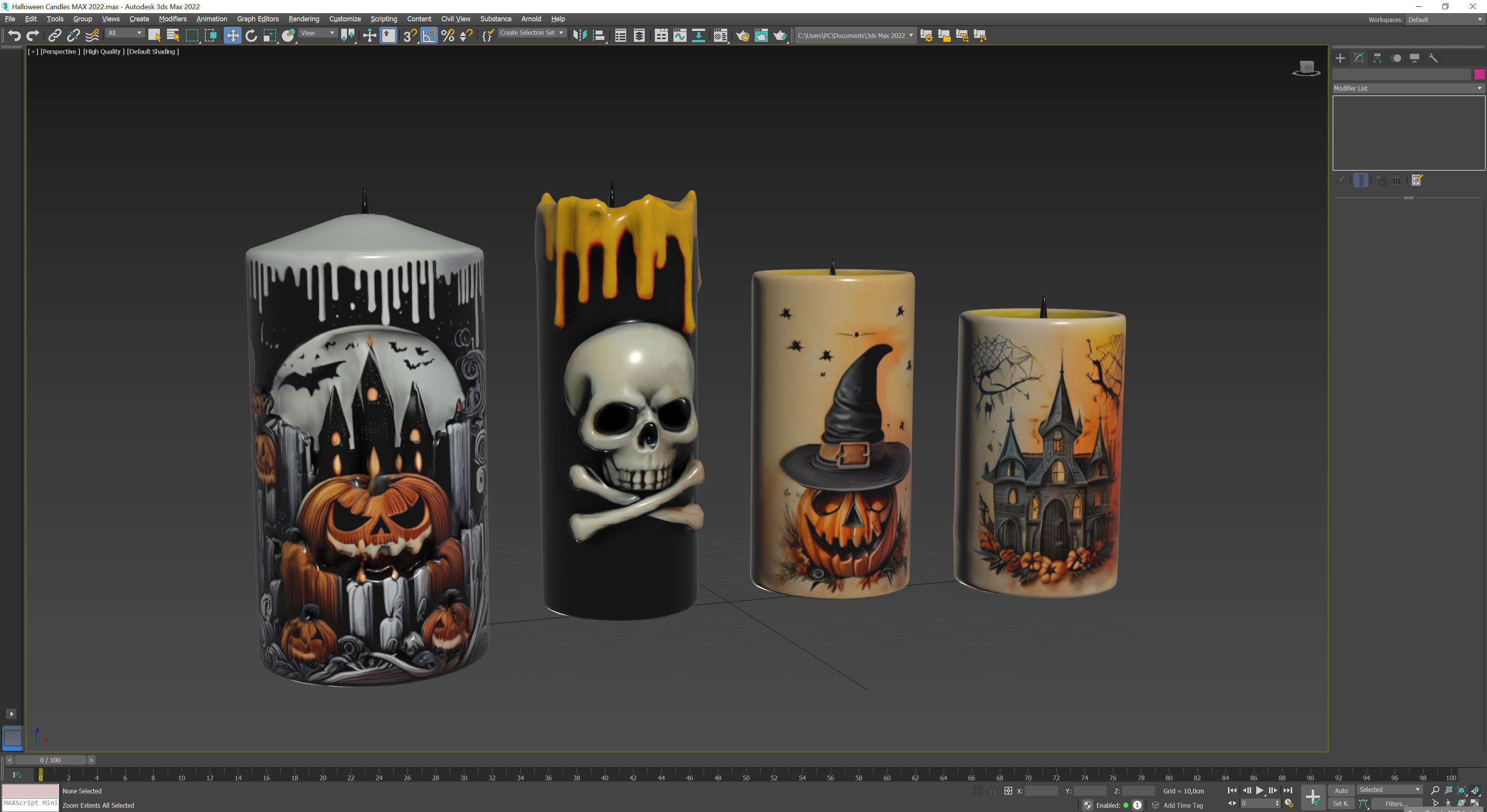Viewport: 1487px width, 812px height.
Task: Click the Set K. button
Action: pyautogui.click(x=1341, y=803)
